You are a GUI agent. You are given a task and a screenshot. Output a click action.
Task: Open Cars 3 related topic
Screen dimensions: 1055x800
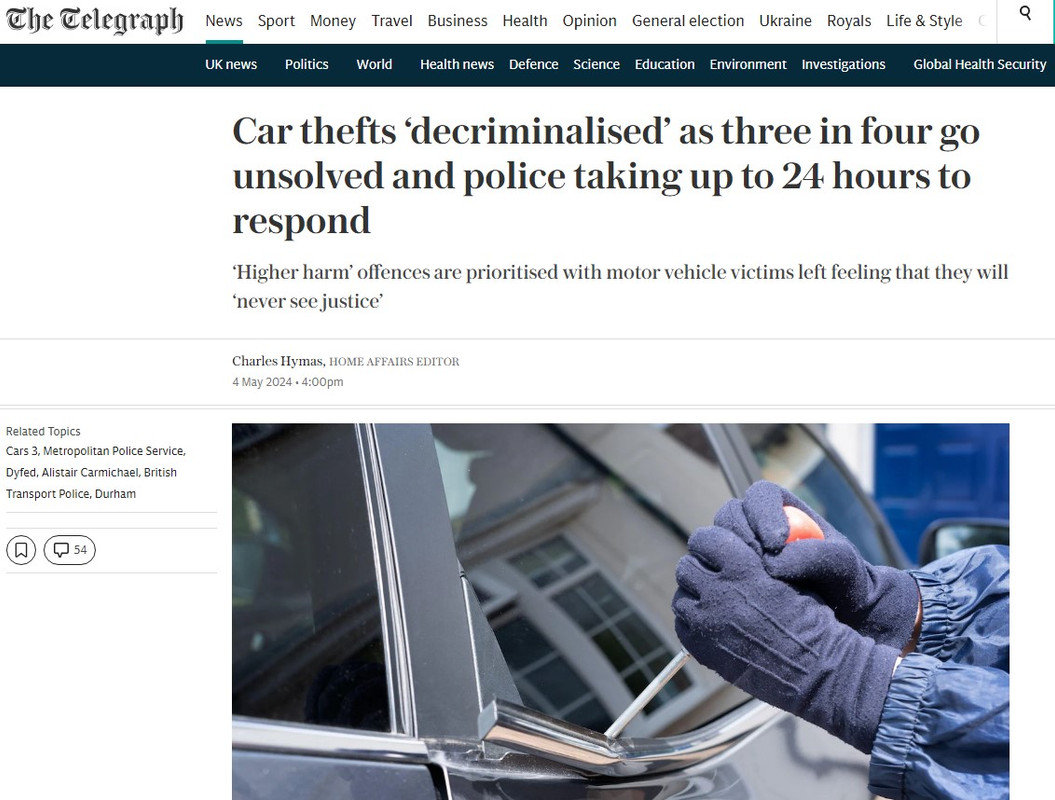click(x=22, y=451)
